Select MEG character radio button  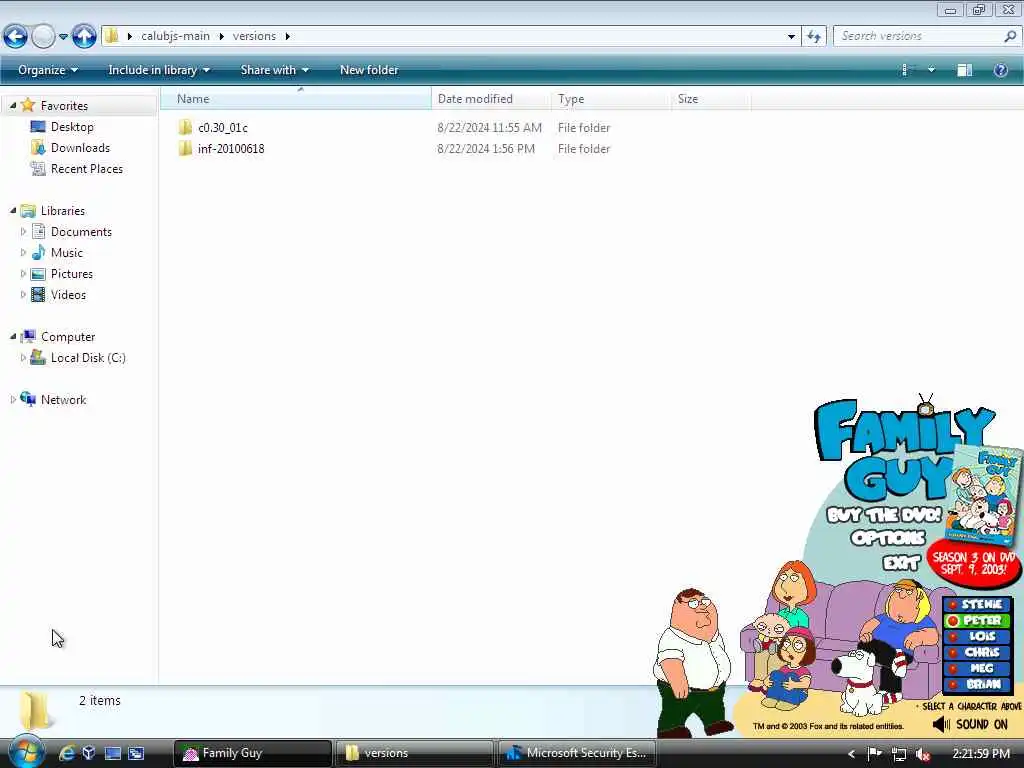[x=953, y=668]
